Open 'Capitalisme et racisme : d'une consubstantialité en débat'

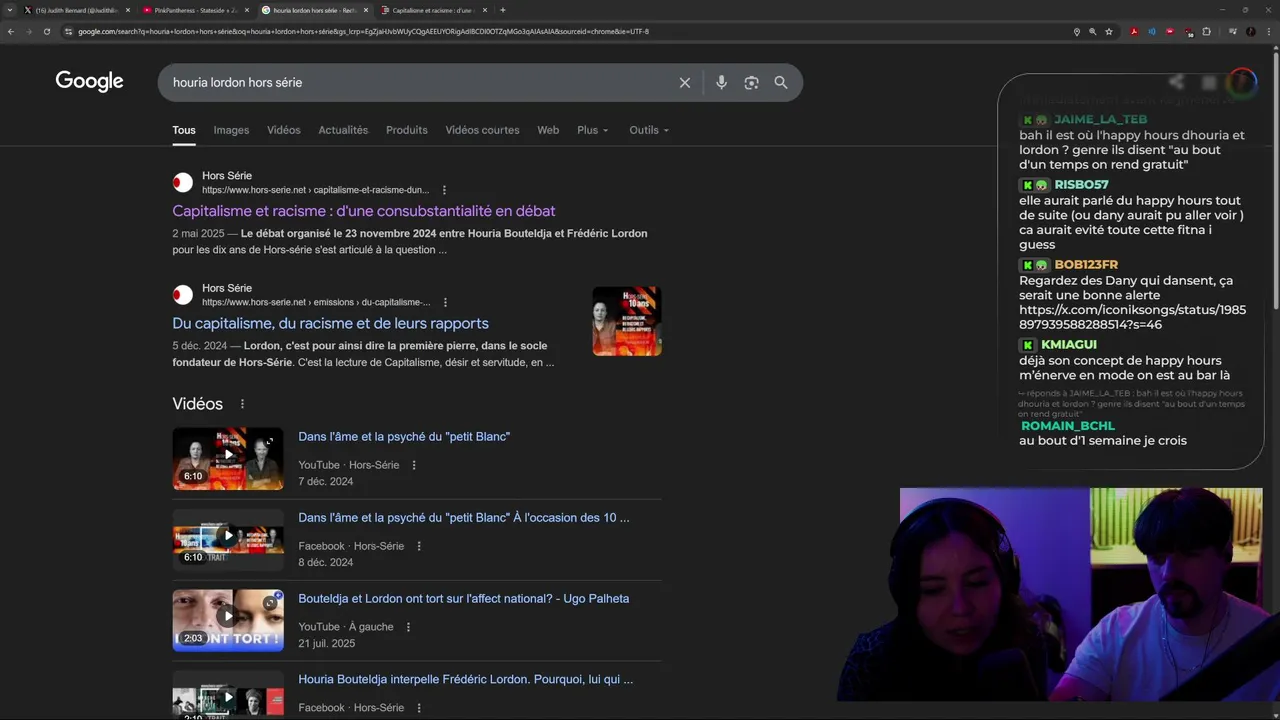(x=364, y=211)
